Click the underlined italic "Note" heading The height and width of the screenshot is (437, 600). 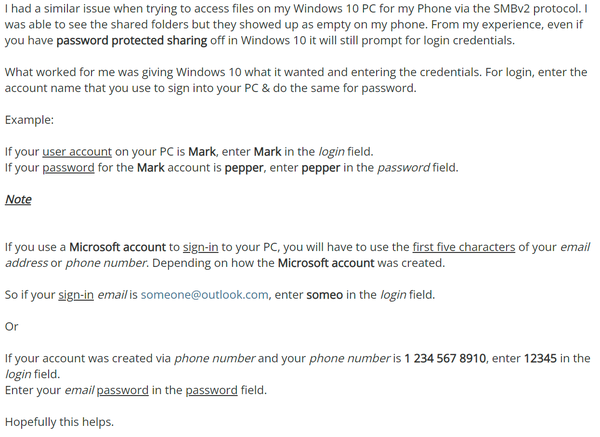[x=18, y=199]
